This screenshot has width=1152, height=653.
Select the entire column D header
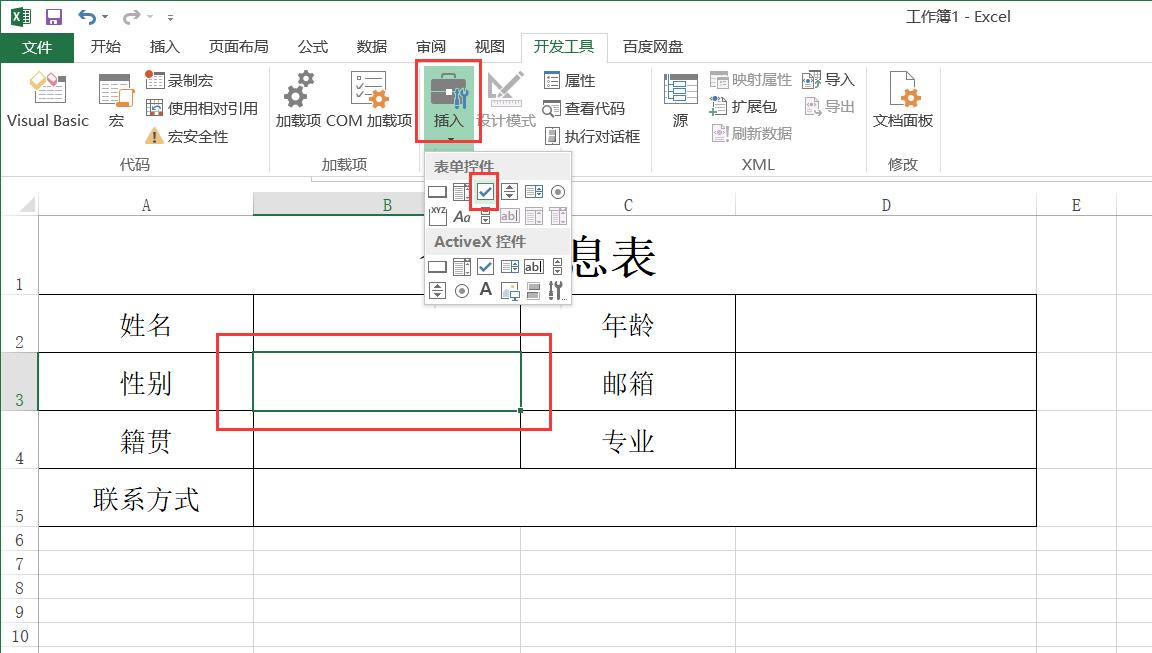(885, 205)
